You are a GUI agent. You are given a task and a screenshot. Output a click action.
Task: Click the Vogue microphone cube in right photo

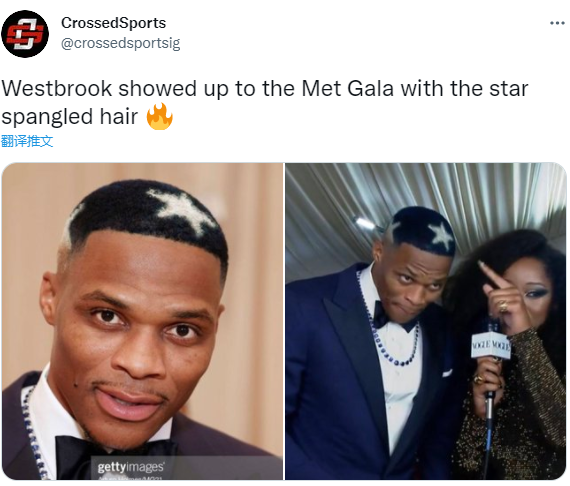click(491, 345)
